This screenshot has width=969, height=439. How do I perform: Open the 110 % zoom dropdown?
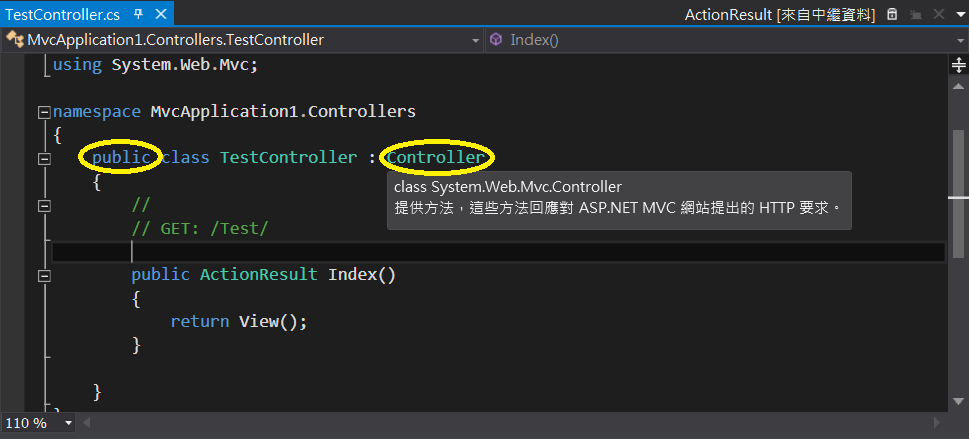pos(68,423)
